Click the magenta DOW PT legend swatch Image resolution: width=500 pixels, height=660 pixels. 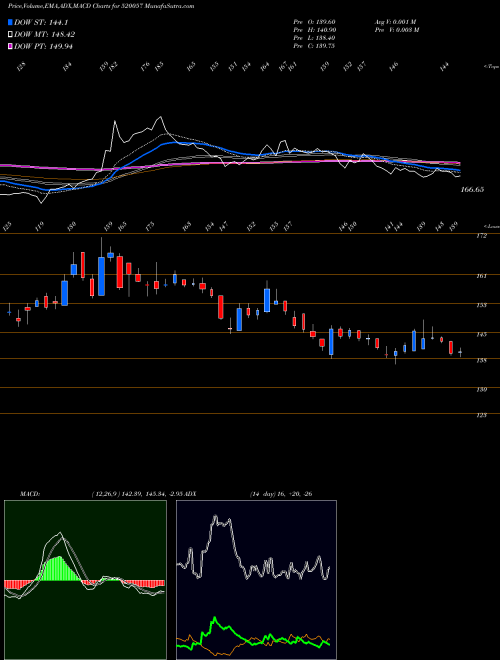click(10, 46)
